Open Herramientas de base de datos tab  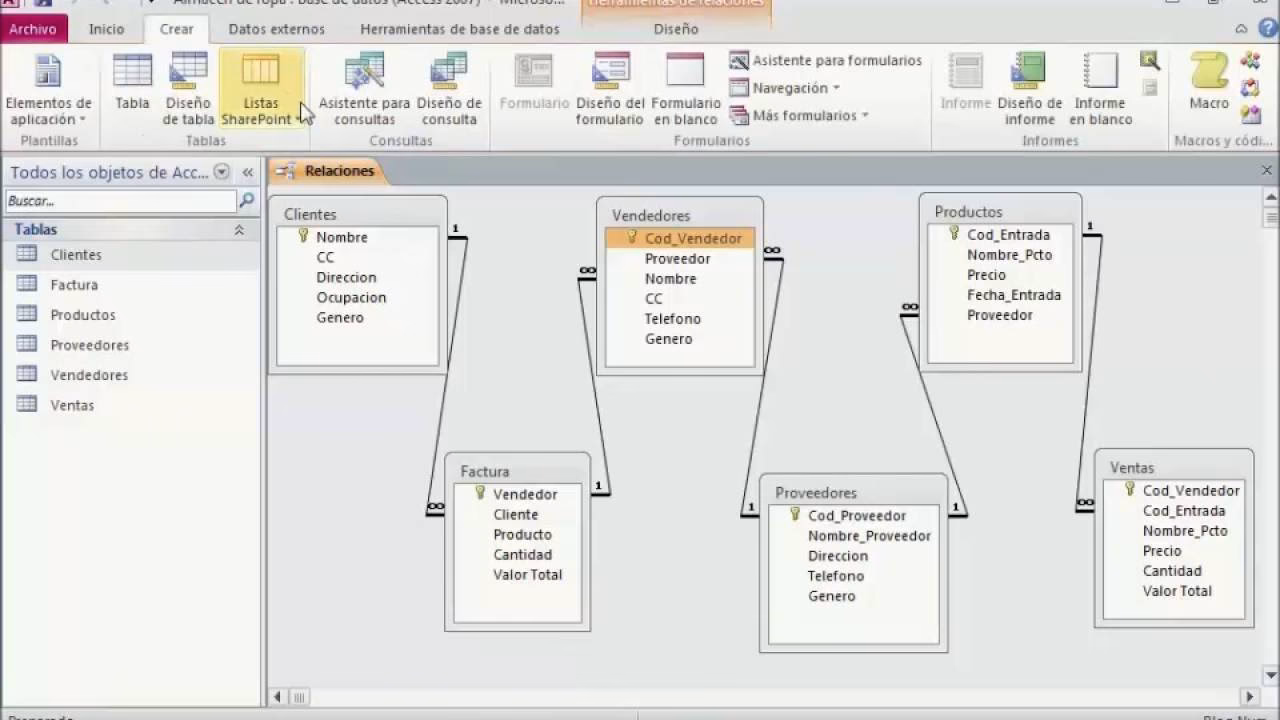tap(460, 29)
